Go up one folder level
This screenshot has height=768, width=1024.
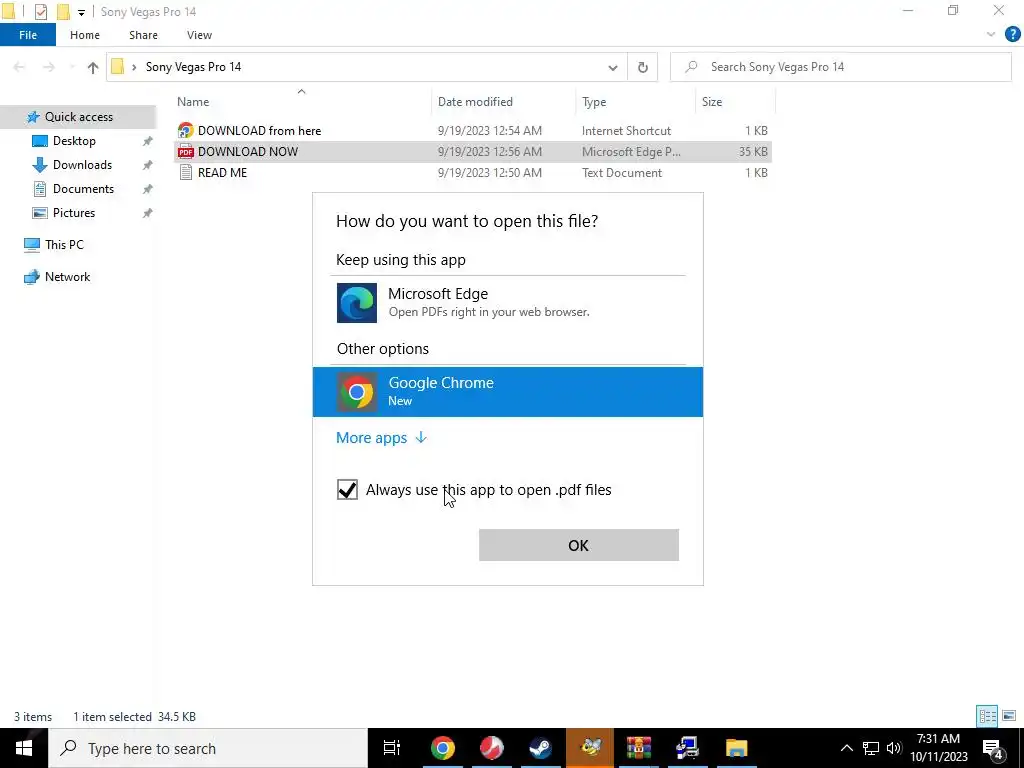[93, 67]
